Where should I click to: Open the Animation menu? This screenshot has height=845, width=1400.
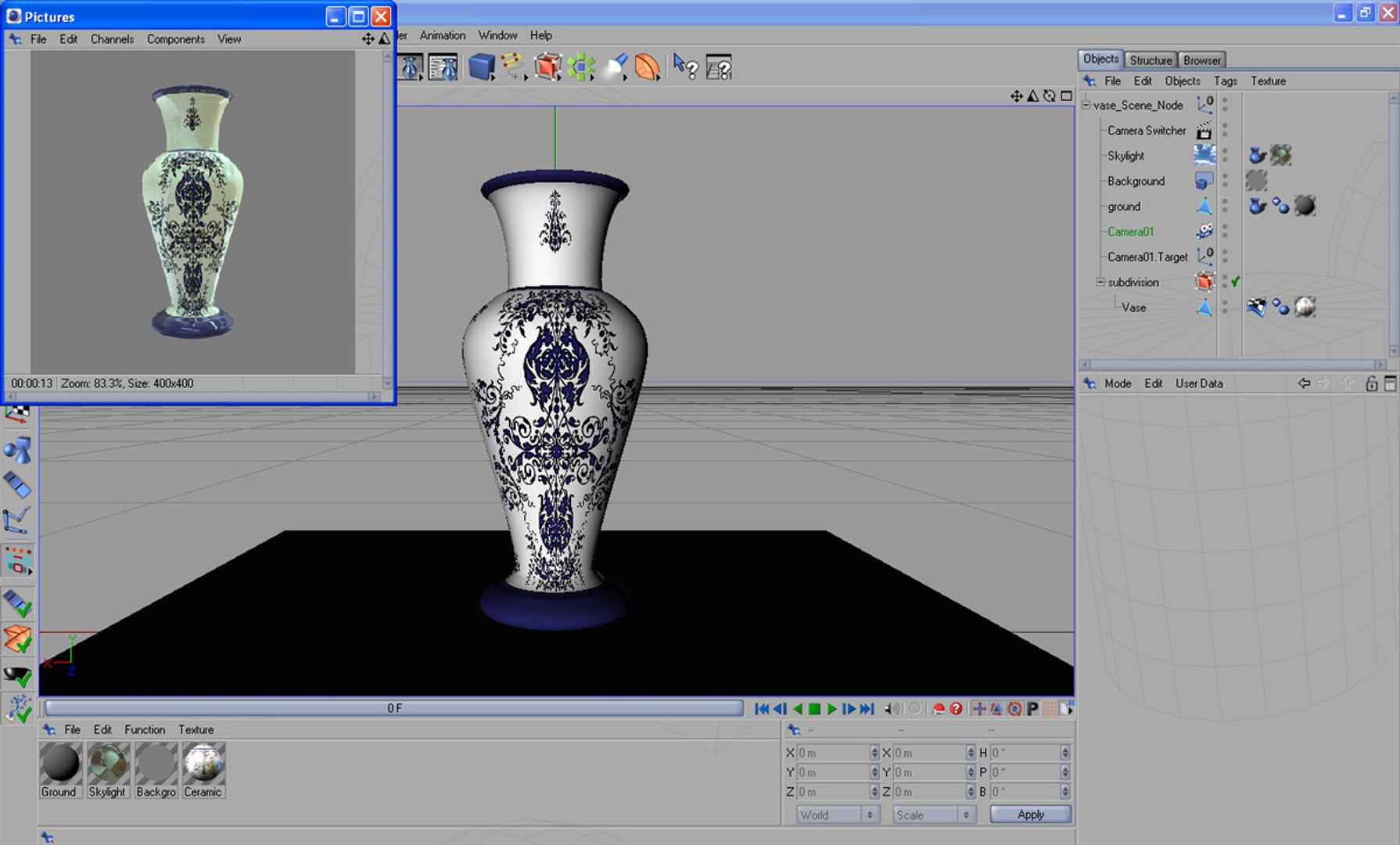(x=442, y=35)
